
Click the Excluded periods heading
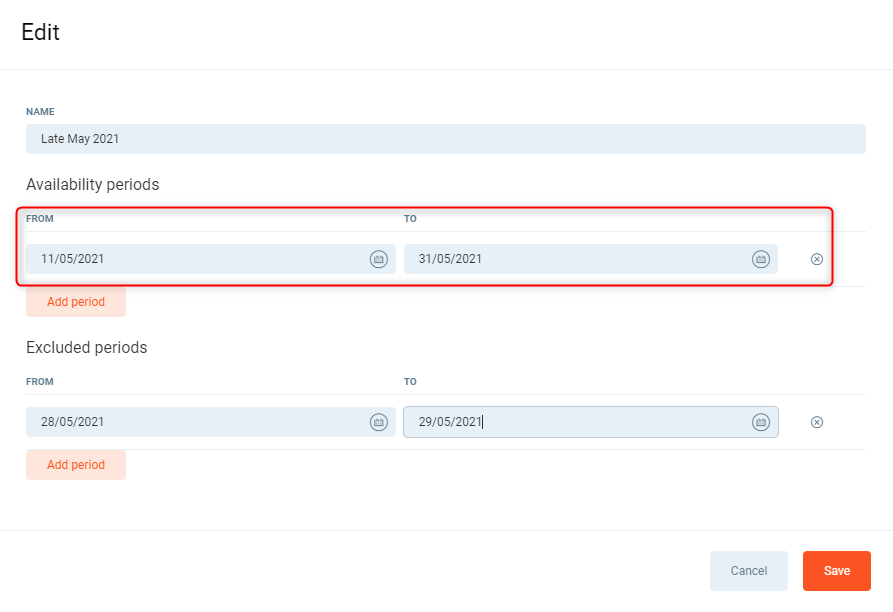86,348
